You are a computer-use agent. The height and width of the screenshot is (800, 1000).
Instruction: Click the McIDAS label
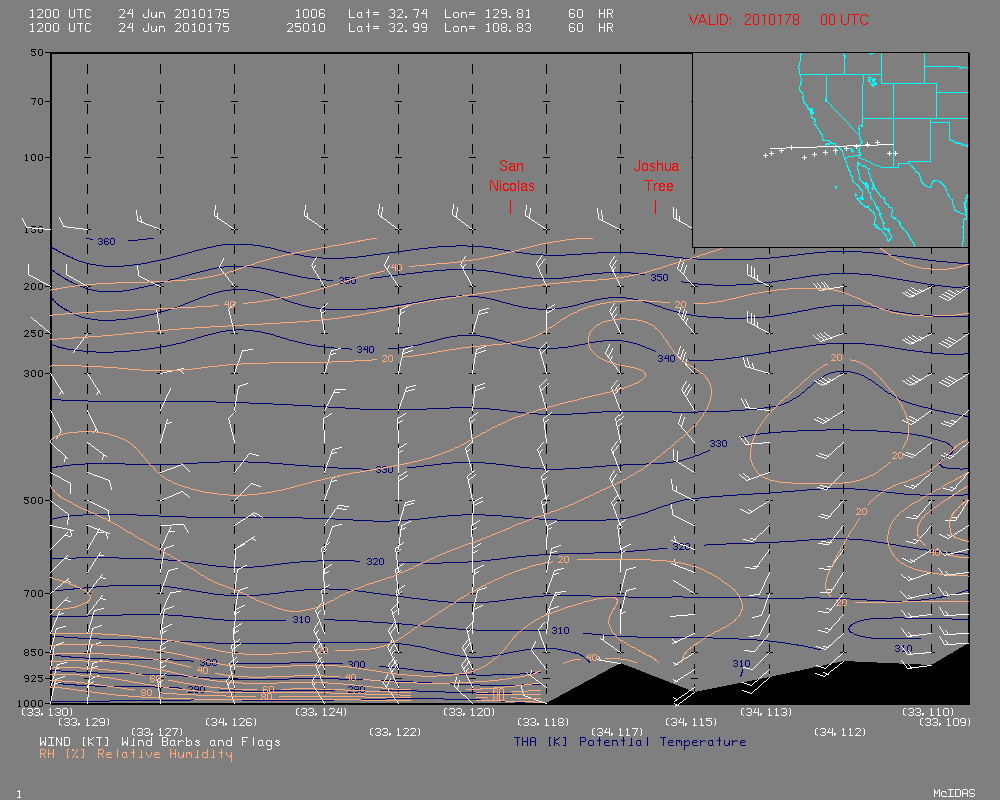click(x=954, y=793)
